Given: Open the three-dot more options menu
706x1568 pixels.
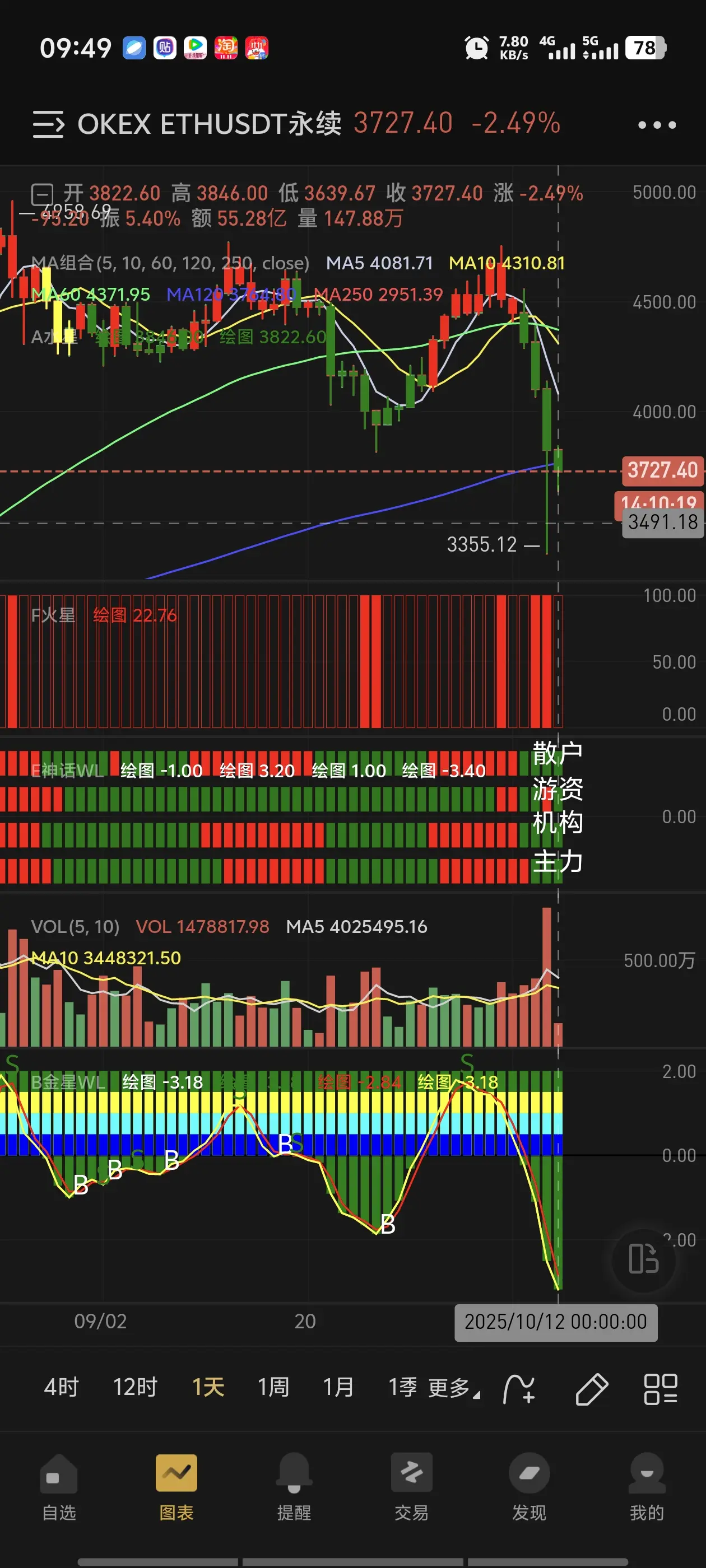Looking at the screenshot, I should pos(657,125).
